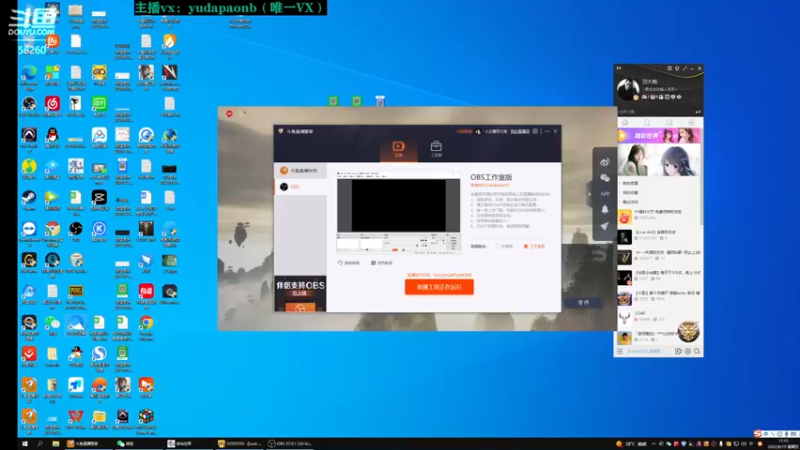Screen dimensions: 800x450
Task: Click the search icon at YY bottom right
Action: click(697, 352)
